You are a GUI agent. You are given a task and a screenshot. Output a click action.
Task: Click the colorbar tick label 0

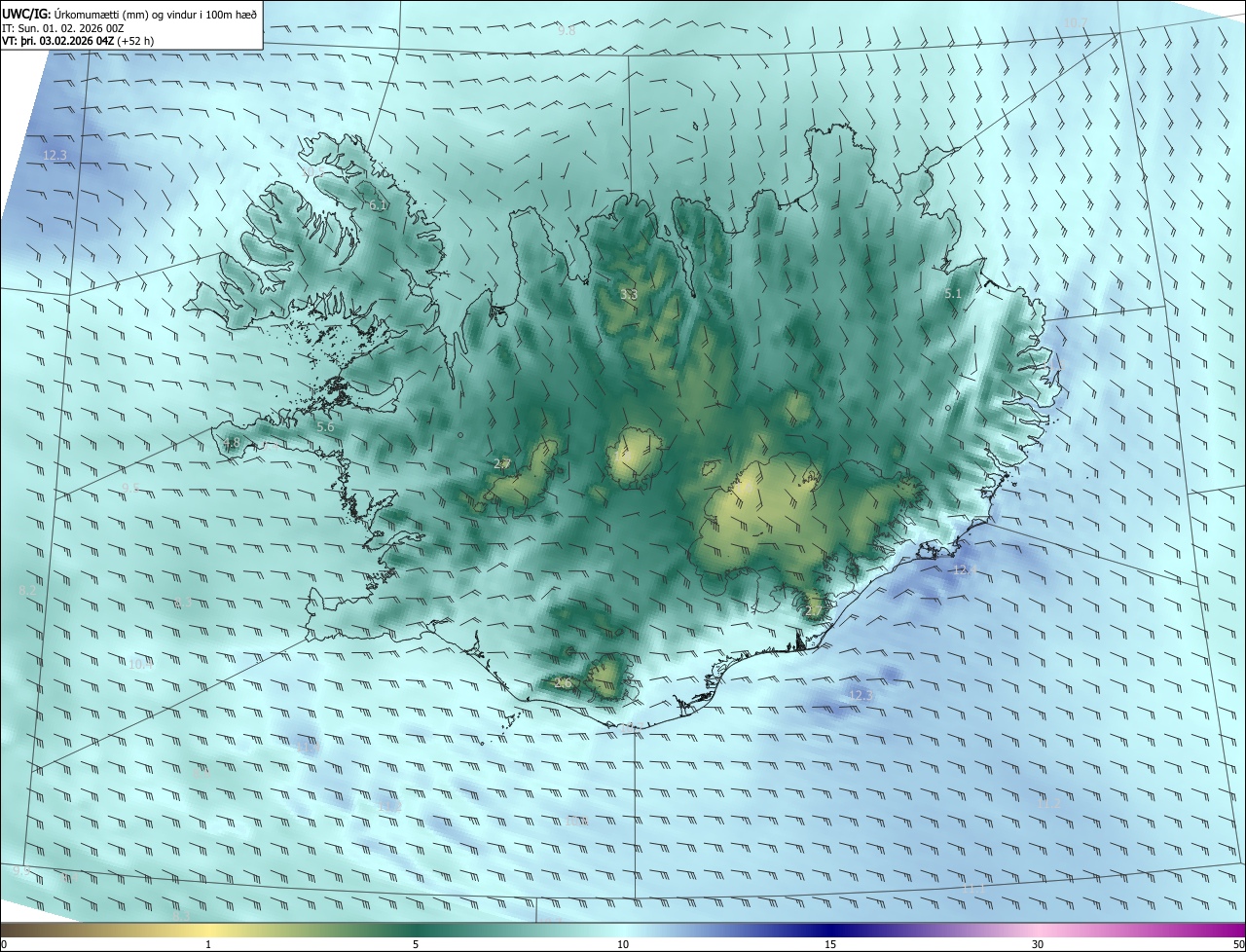(x=4, y=944)
